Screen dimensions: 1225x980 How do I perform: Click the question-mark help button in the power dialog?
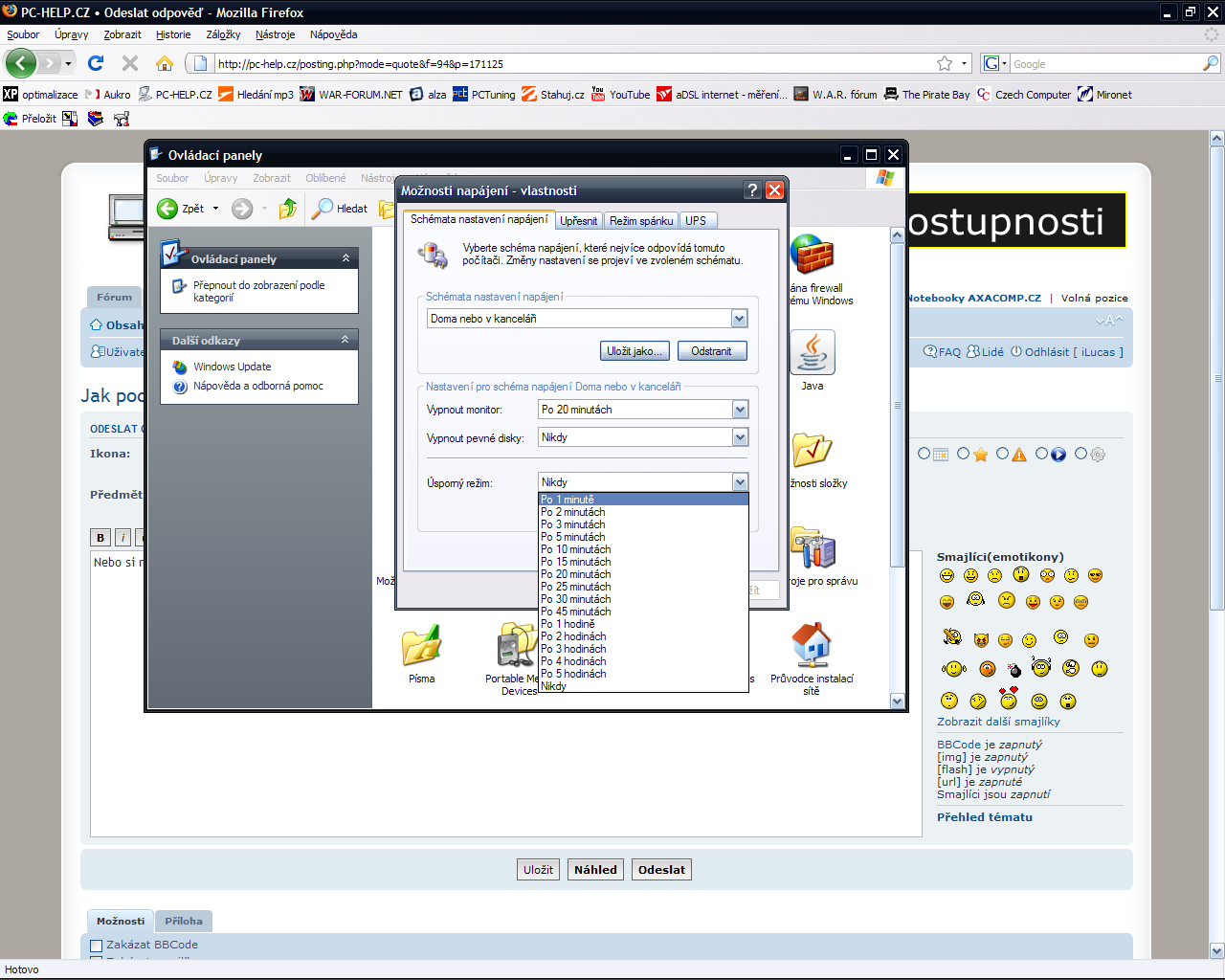tap(753, 190)
